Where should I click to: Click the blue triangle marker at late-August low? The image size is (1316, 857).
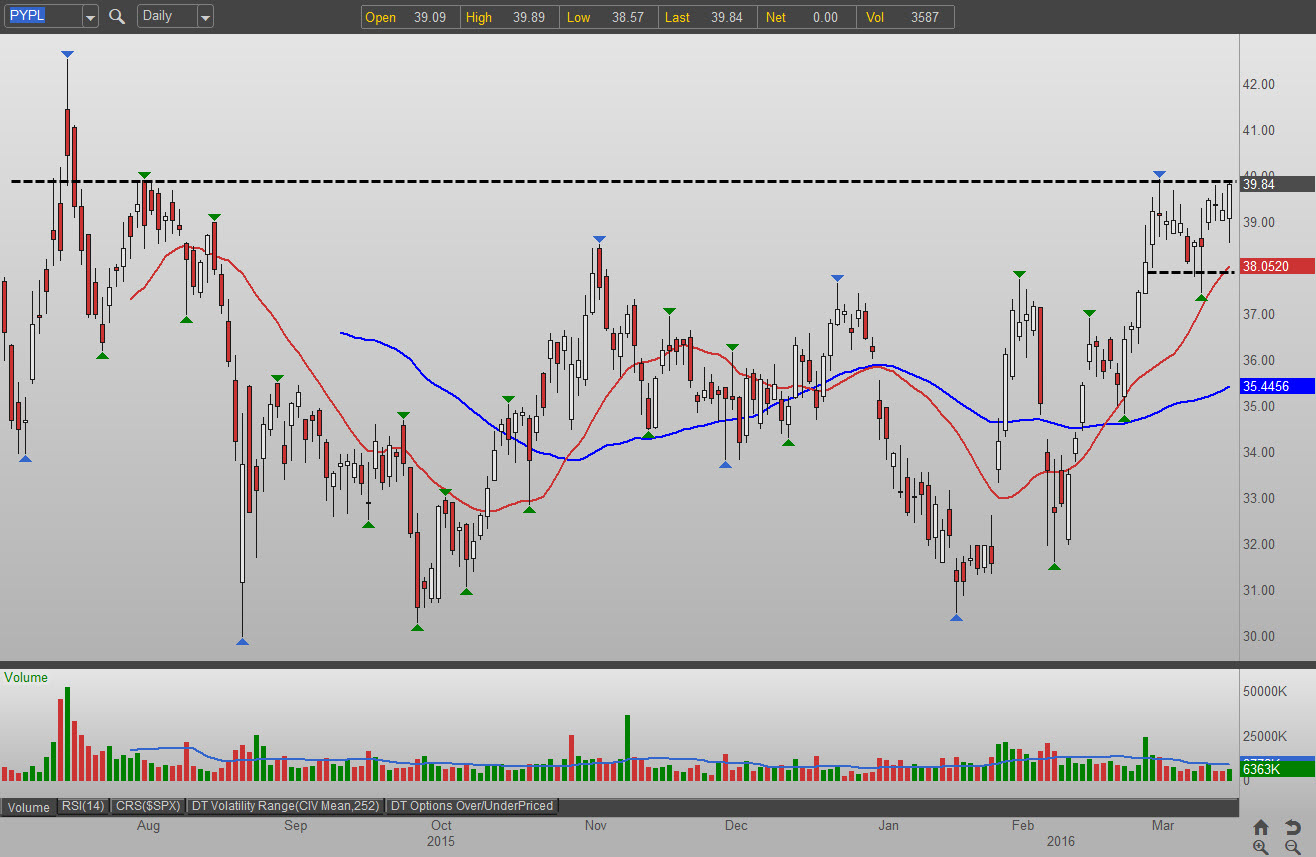(242, 641)
